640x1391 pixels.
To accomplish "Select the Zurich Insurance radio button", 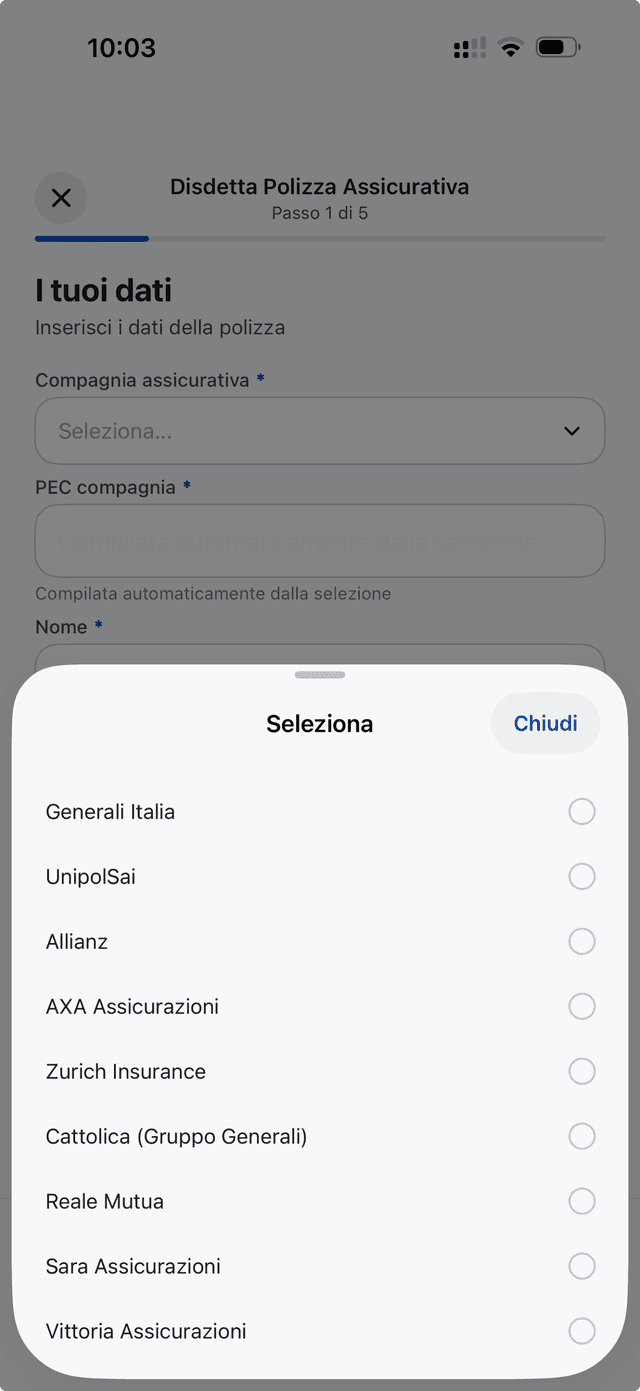I will pos(582,1071).
